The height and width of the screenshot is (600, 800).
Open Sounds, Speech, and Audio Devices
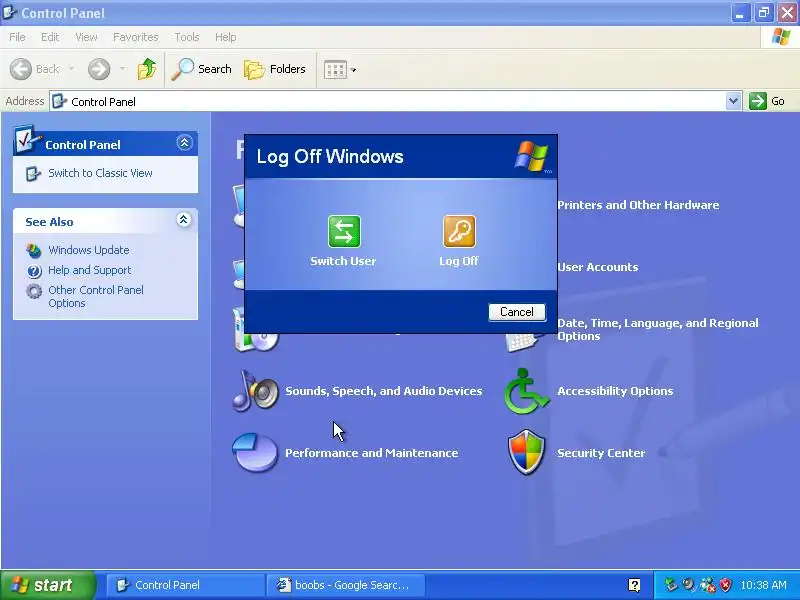tap(384, 391)
